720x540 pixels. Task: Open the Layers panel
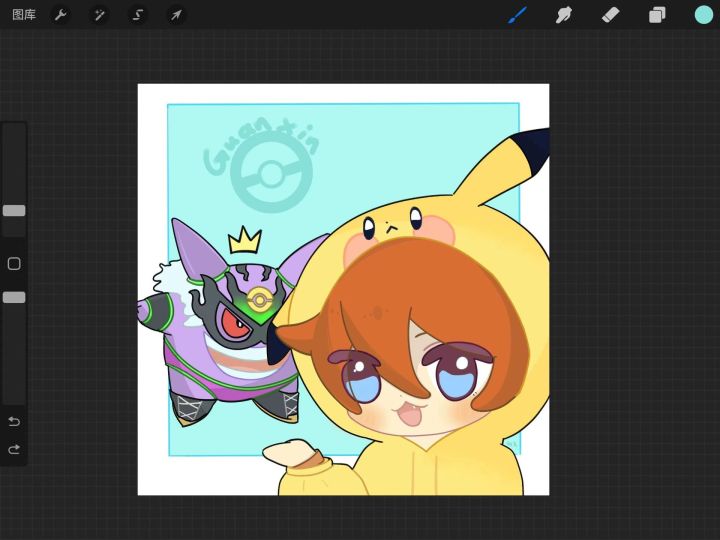click(x=657, y=15)
